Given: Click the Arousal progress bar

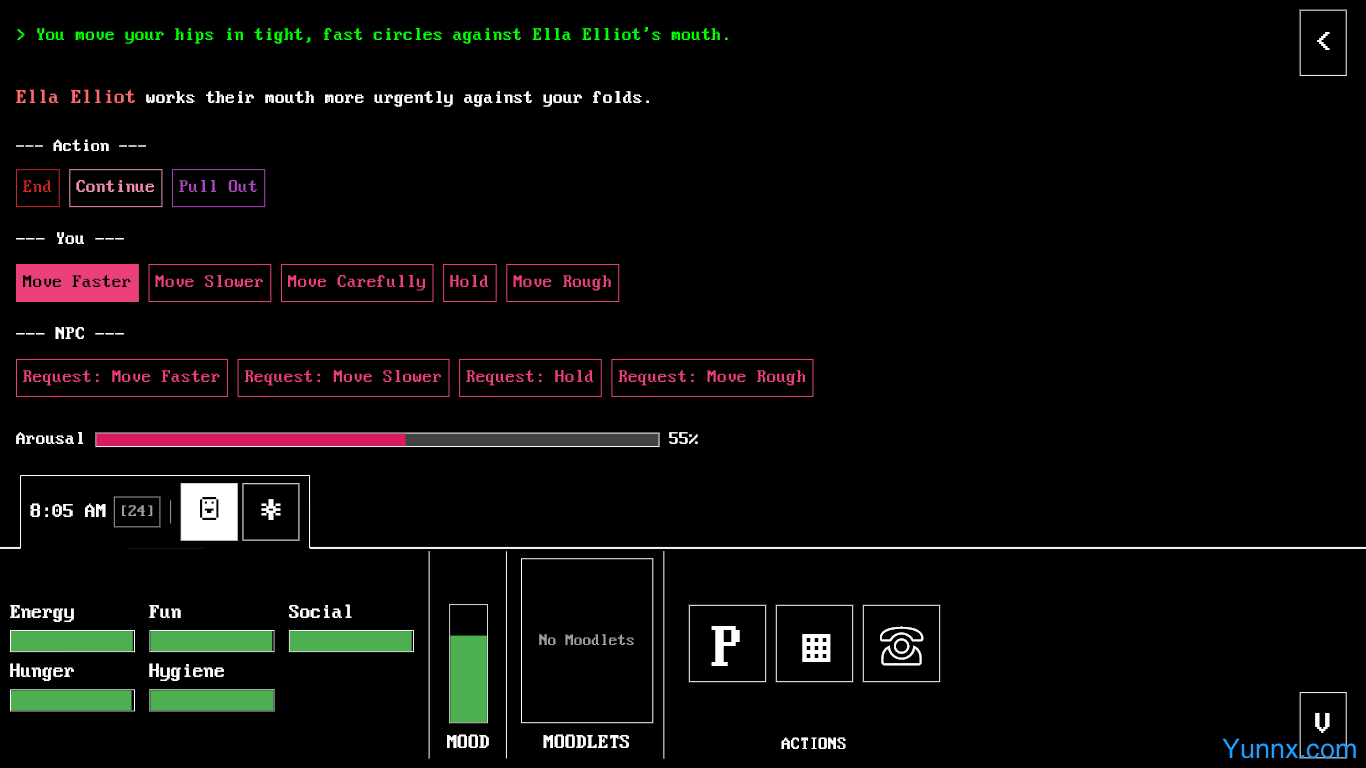Looking at the screenshot, I should pos(377,439).
